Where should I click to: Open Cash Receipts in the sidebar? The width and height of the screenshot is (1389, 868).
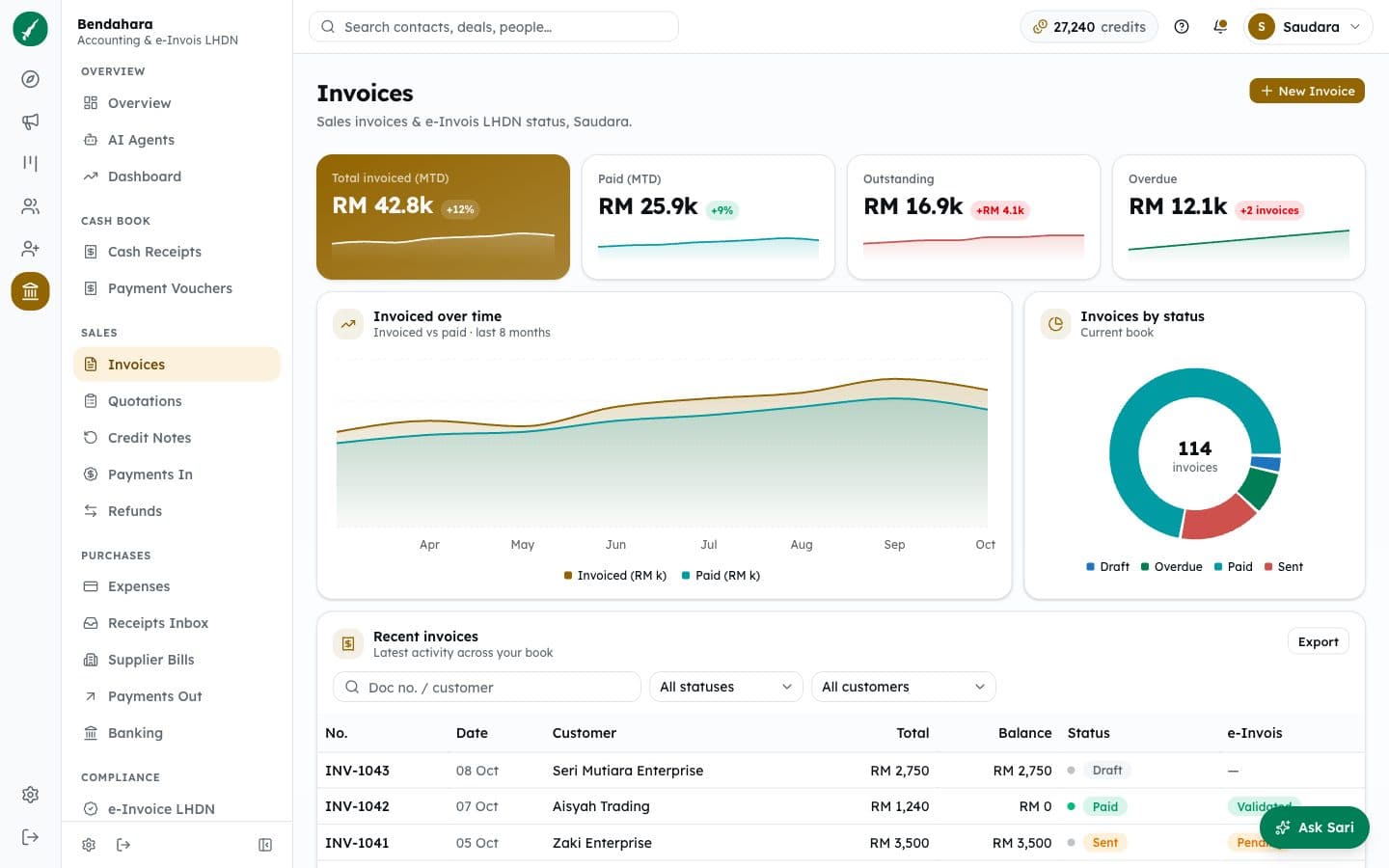pos(177,252)
